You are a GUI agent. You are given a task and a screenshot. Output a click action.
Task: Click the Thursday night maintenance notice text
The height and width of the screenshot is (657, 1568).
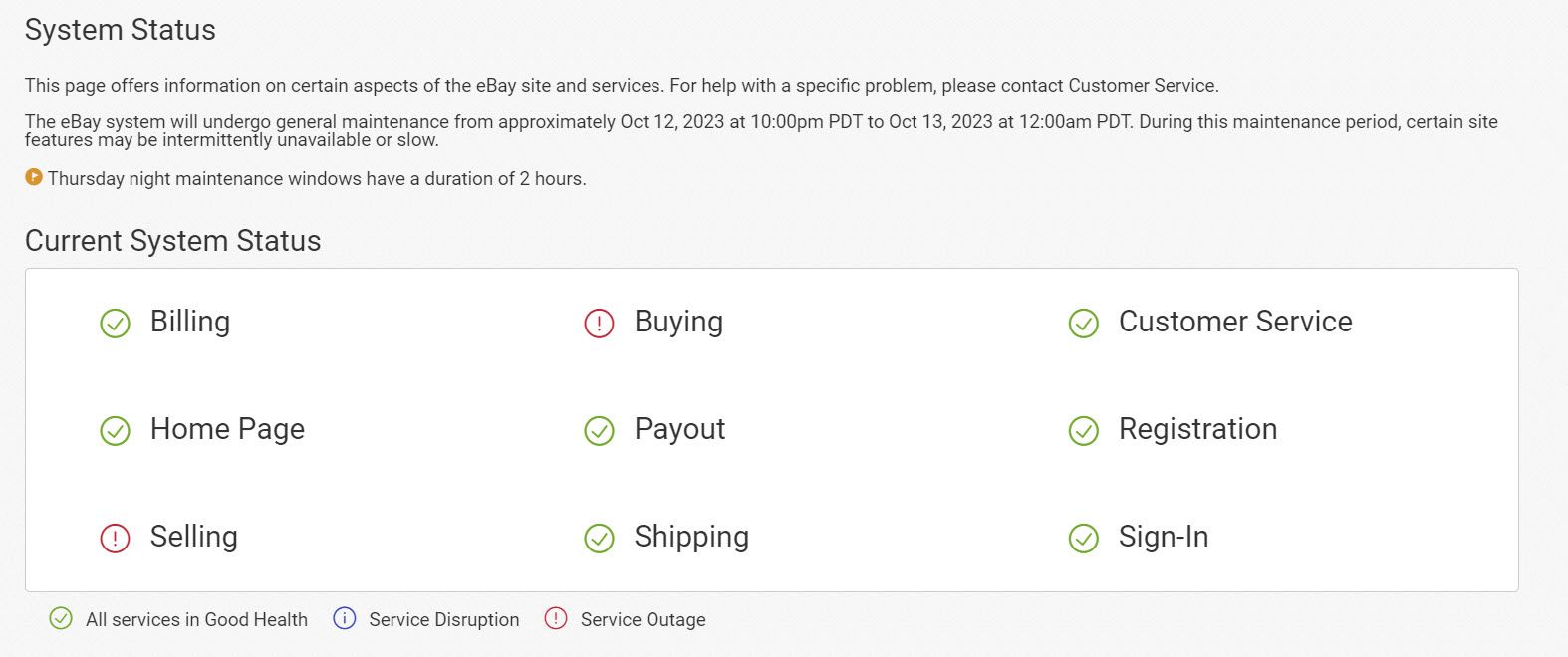click(317, 179)
